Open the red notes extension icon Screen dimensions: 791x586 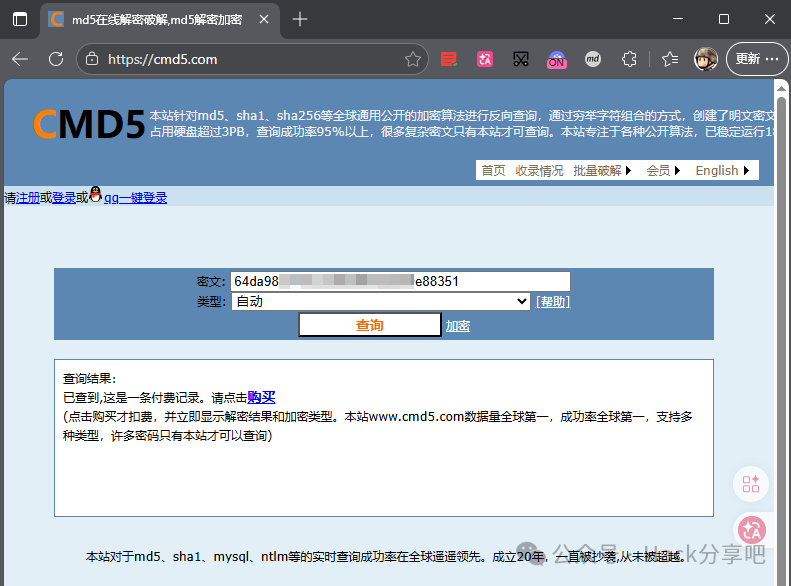448,60
